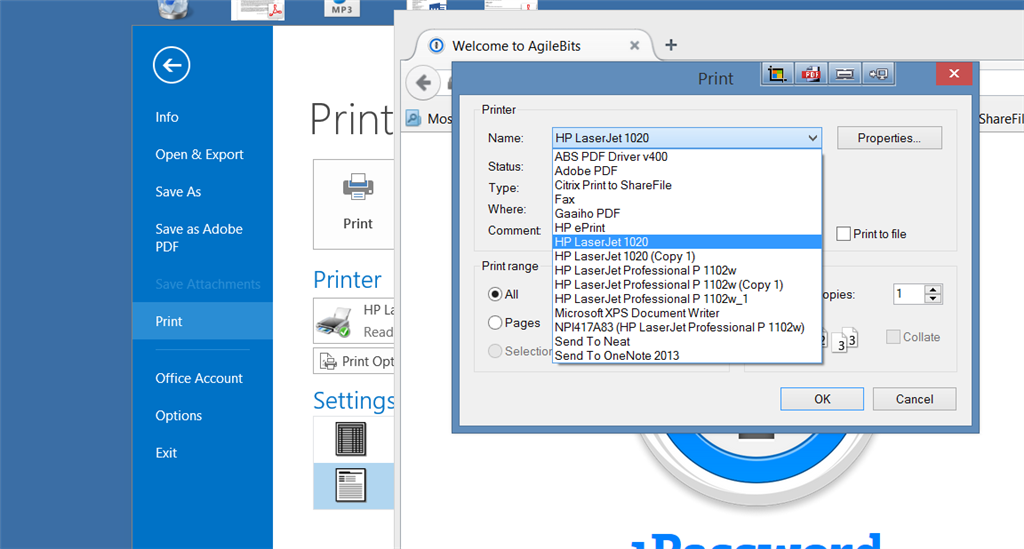The image size is (1024, 549).
Task: Choose HP LaserJet 1020 (Copy 1) printer
Action: click(686, 257)
